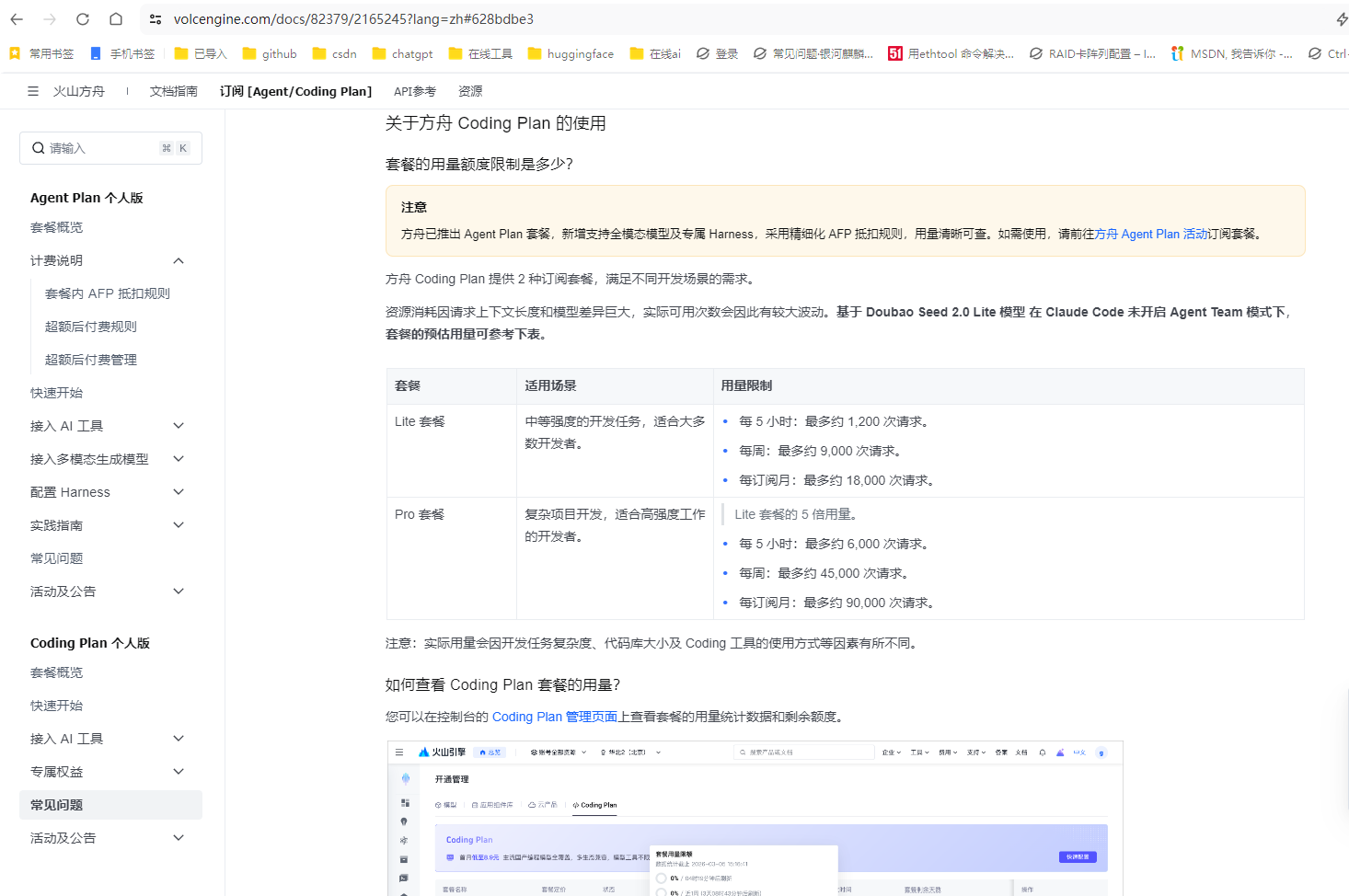
Task: Switch to the 订阅 [Agent/Coding Plan] tab
Action: point(296,91)
